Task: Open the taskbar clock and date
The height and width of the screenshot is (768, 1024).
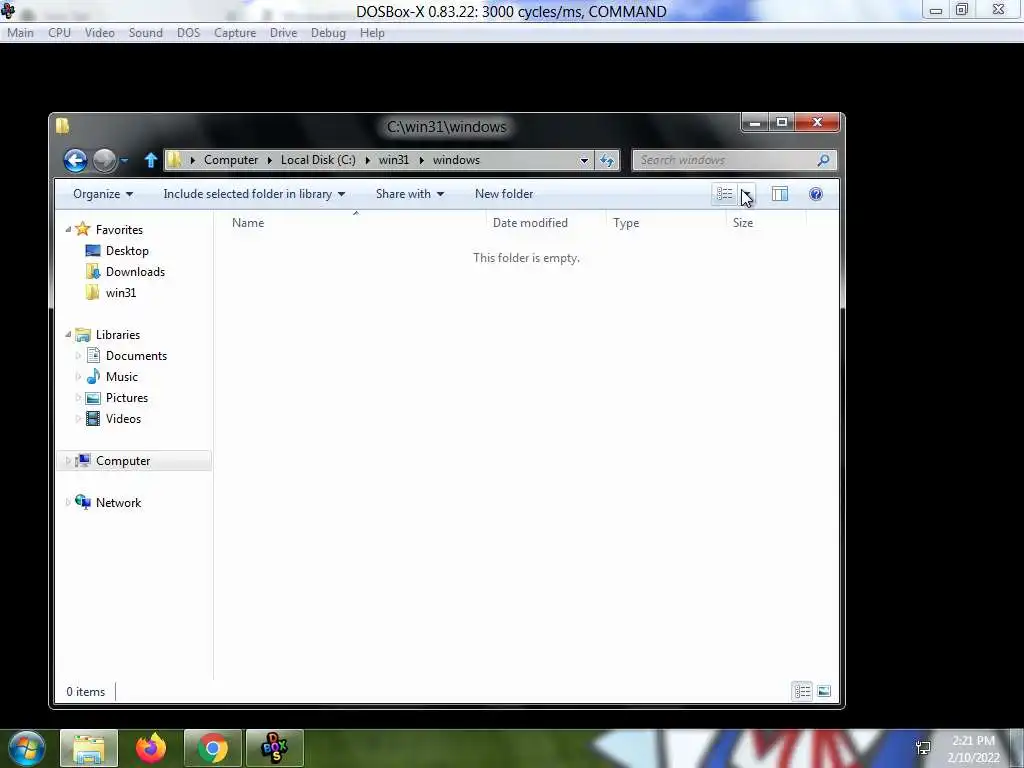Action: click(x=974, y=749)
